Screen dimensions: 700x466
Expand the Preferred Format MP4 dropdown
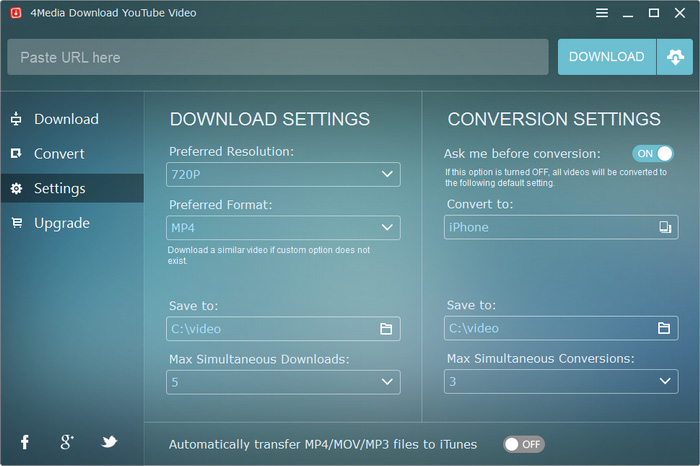pyautogui.click(x=283, y=228)
